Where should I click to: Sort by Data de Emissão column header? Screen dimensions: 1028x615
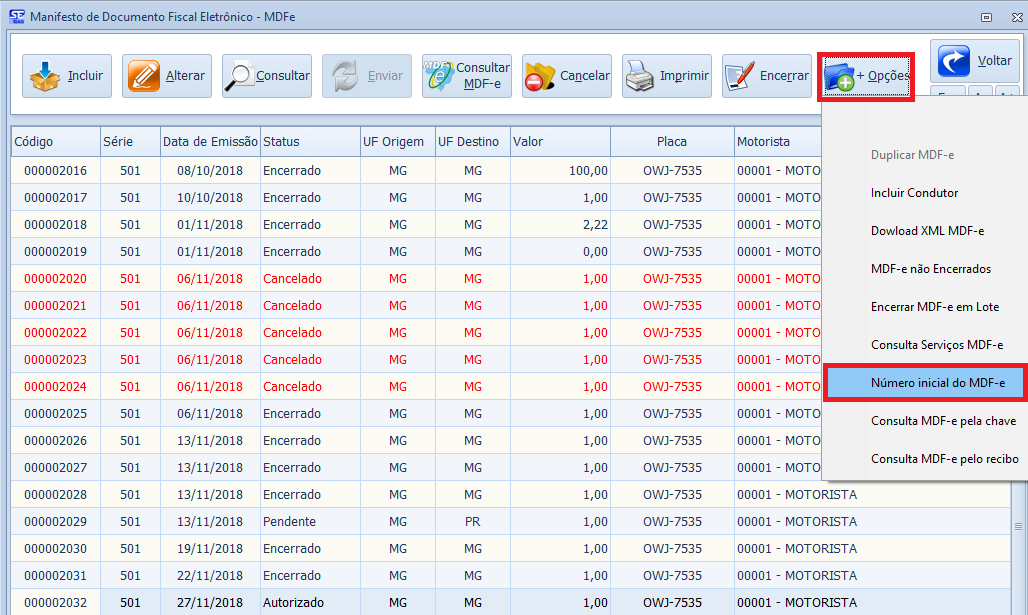[210, 142]
